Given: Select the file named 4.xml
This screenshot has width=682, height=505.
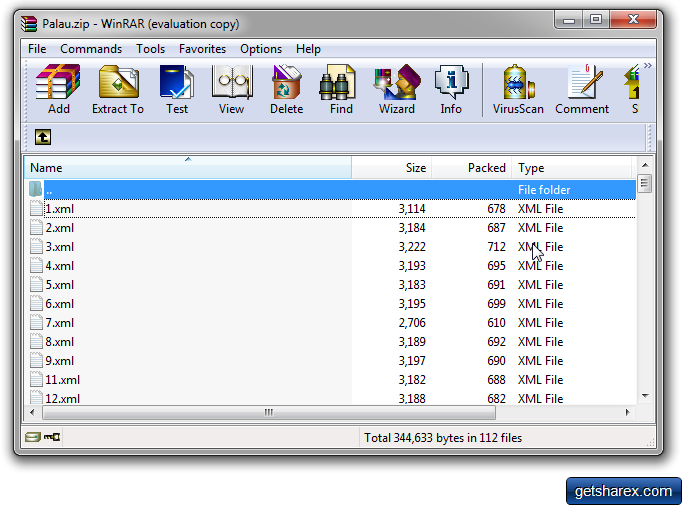Looking at the screenshot, I should [60, 265].
